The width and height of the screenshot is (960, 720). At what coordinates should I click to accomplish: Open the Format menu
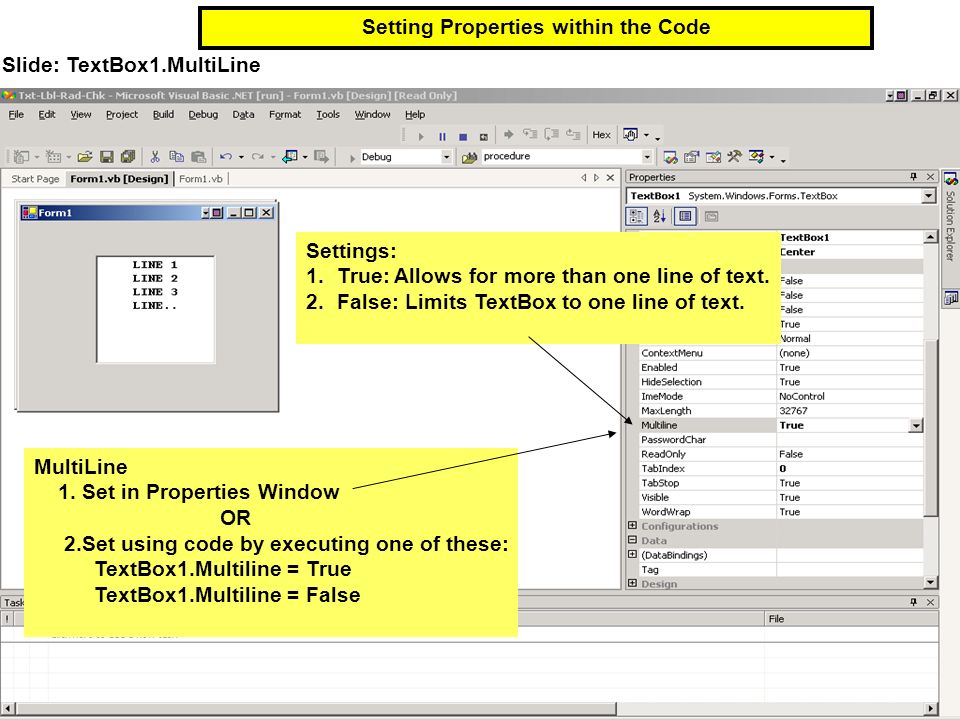(285, 114)
